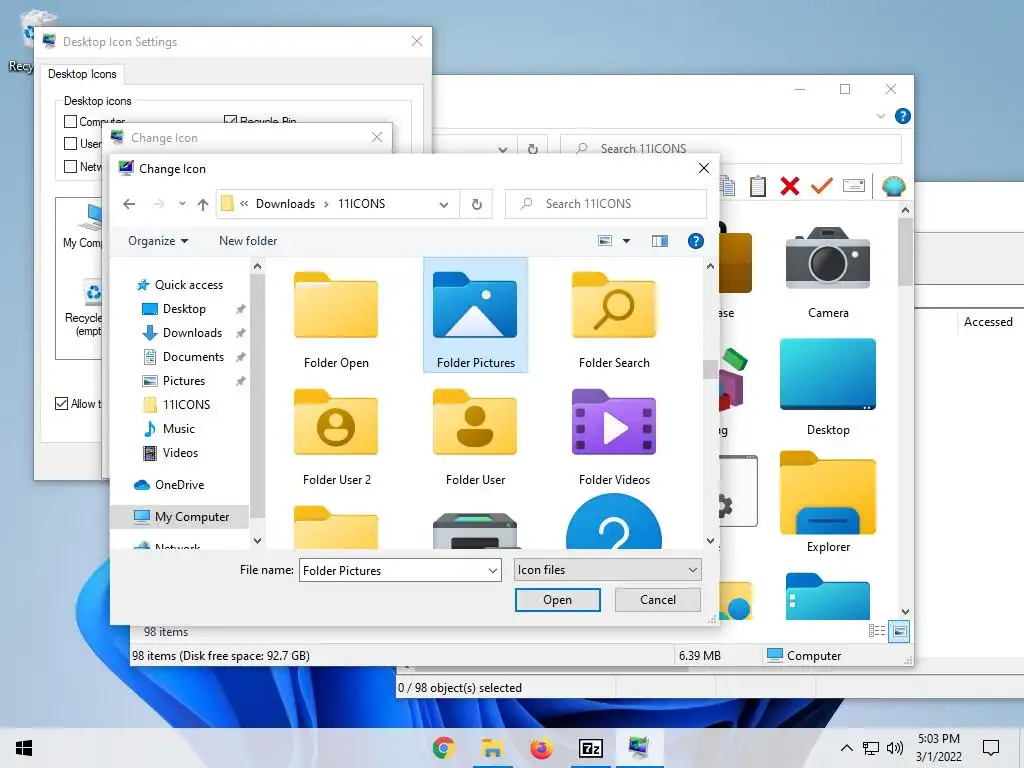The height and width of the screenshot is (768, 1024).
Task: Open the Windows Start menu
Action: (24, 748)
